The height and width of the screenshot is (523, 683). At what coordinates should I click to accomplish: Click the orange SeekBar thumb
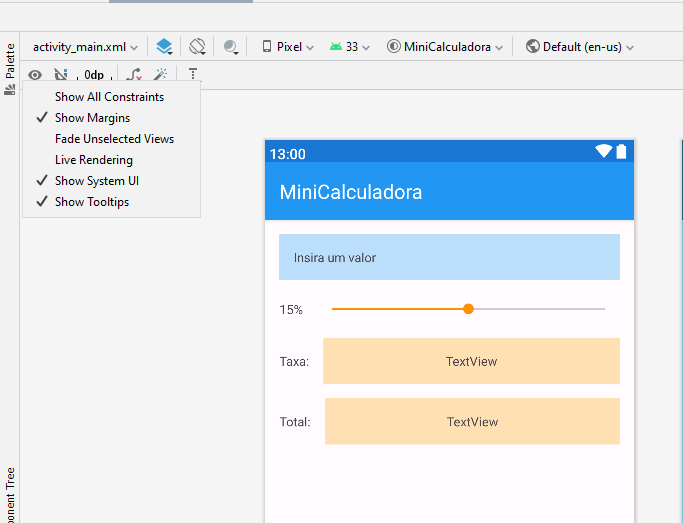pyautogui.click(x=468, y=309)
